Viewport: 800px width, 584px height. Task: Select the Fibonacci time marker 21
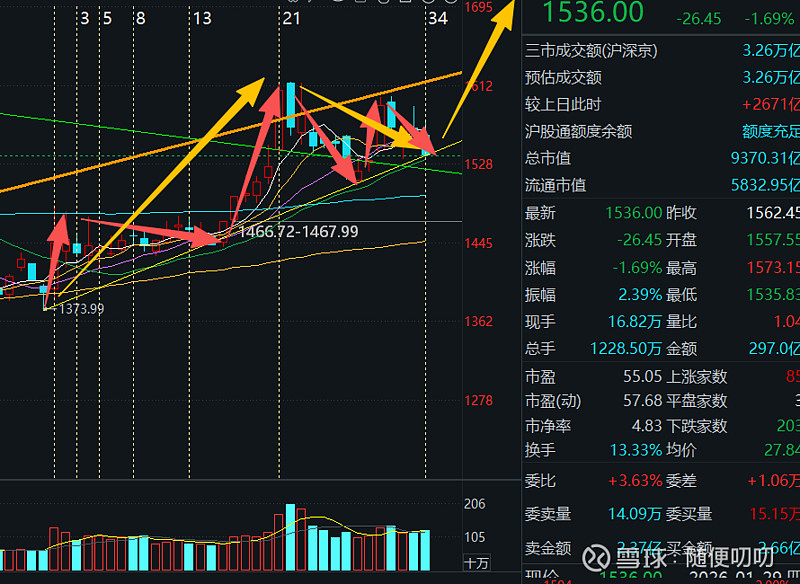pyautogui.click(x=291, y=19)
